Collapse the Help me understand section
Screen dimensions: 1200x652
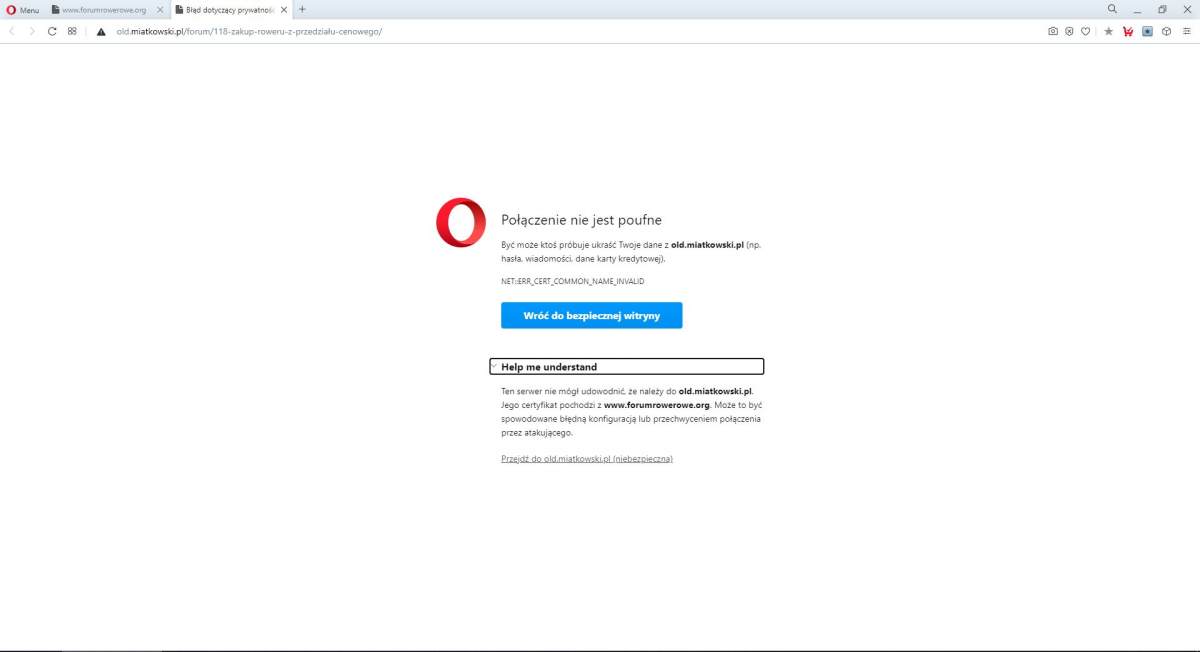click(x=627, y=367)
